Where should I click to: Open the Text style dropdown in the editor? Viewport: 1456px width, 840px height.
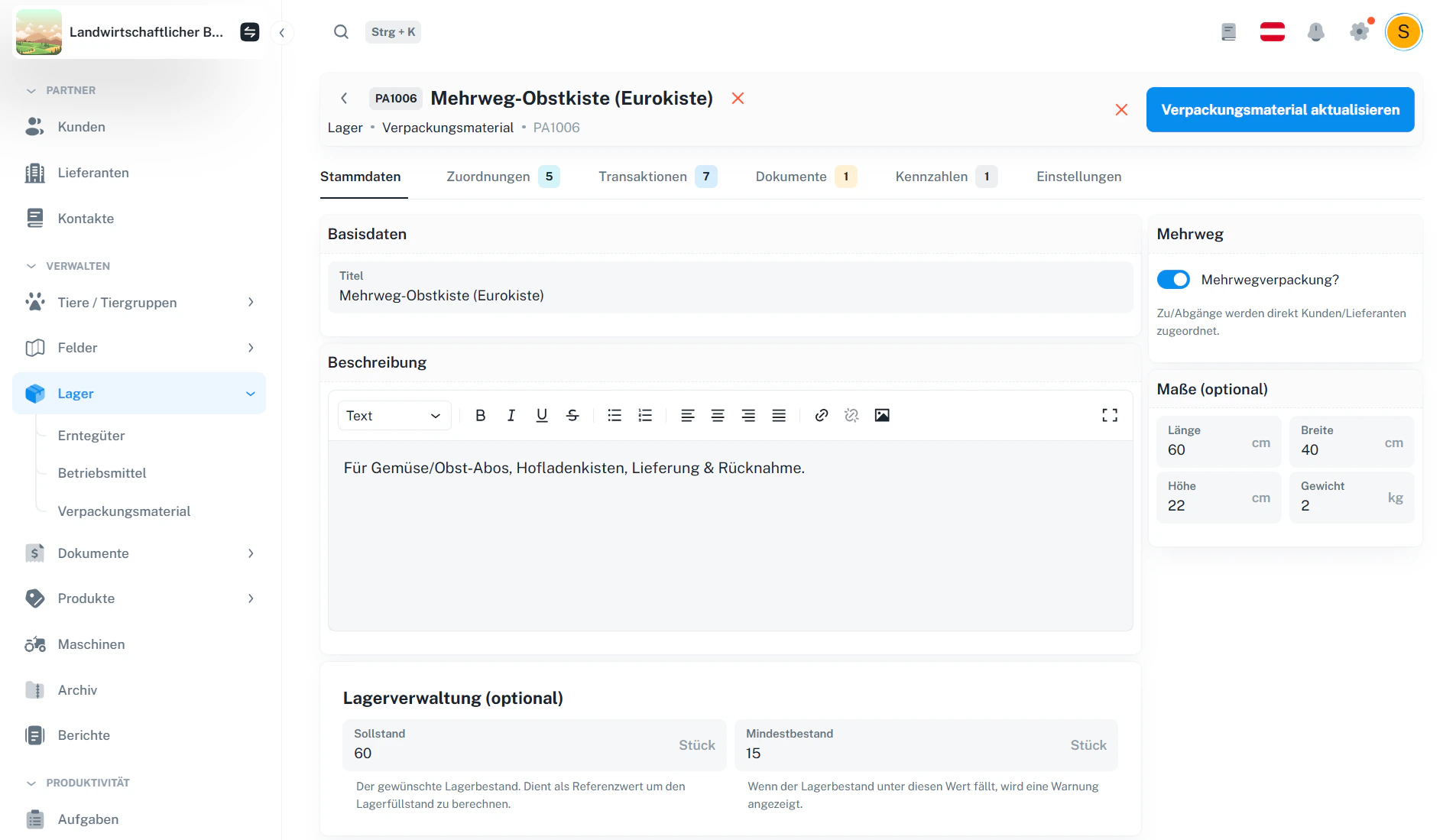coord(394,415)
